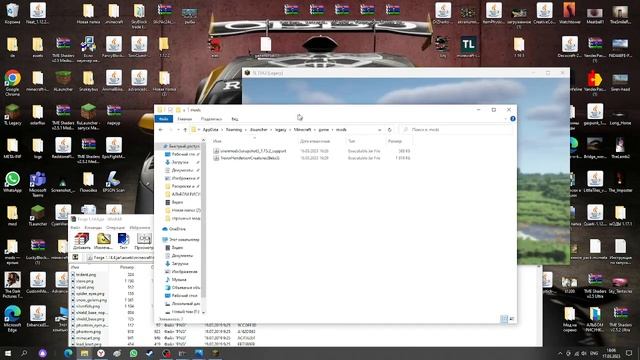
Task: Click legacy in the address path
Action: pos(280,130)
